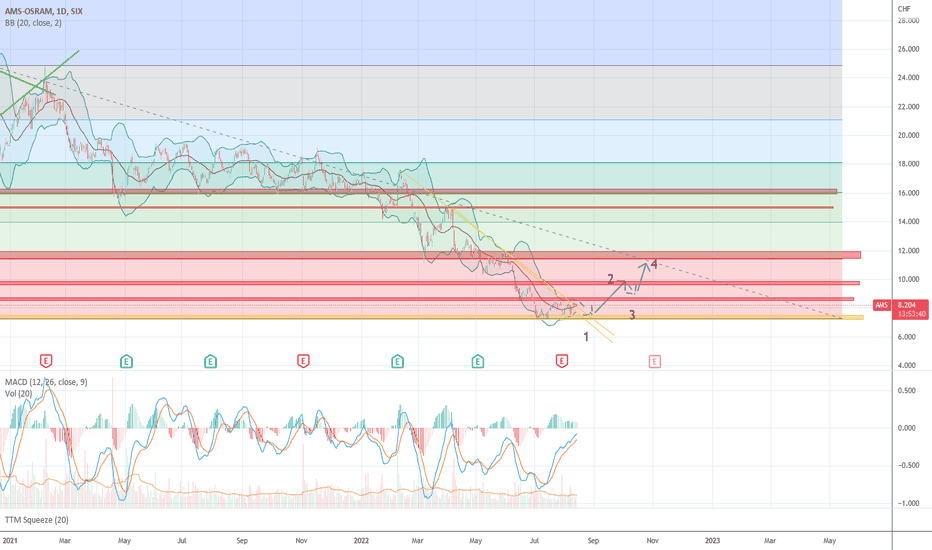932x550 pixels.
Task: Click the 13:53:40 bar countdown timer
Action: pos(912,314)
